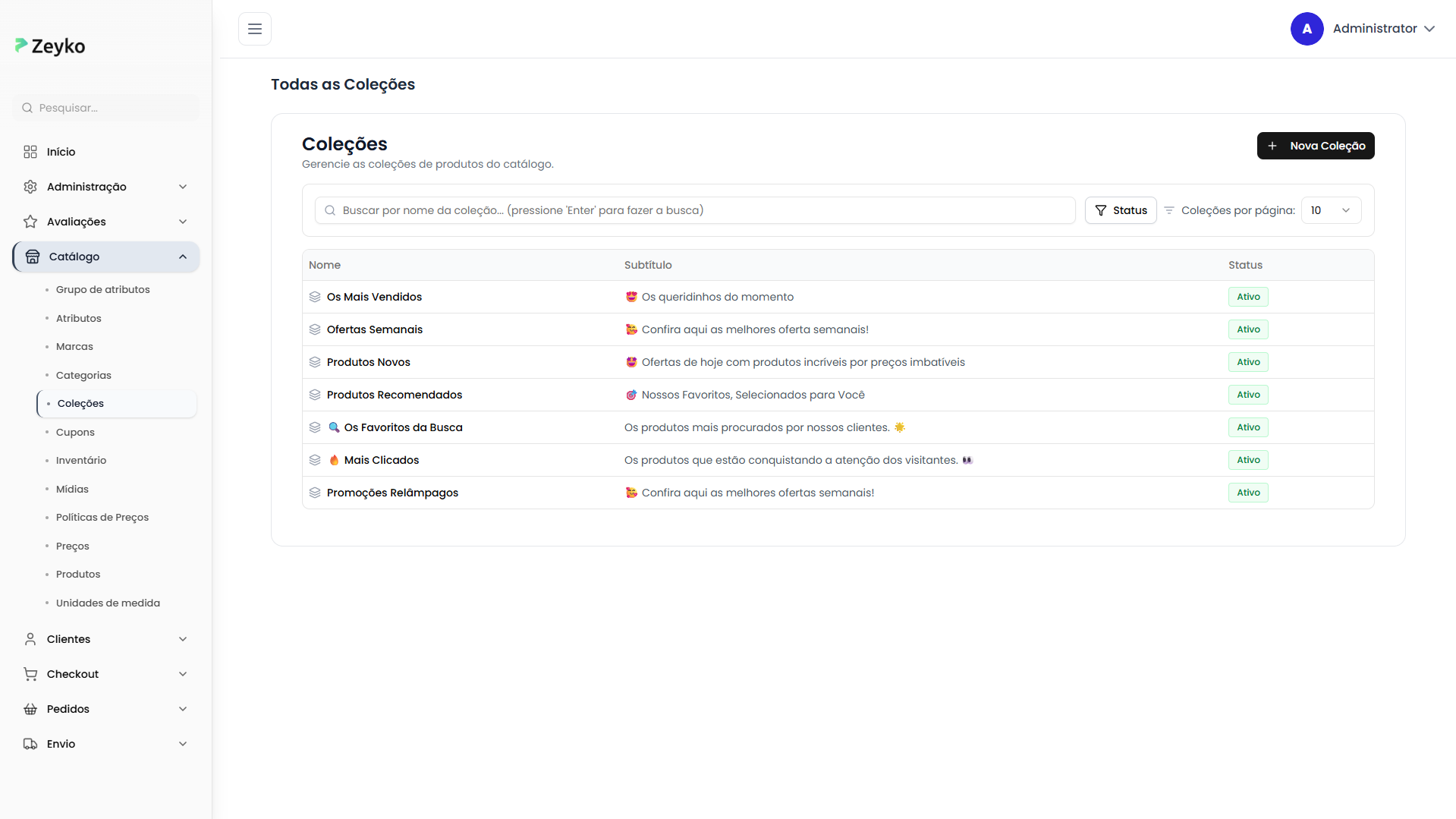Click the Checkout shopping cart icon
This screenshot has width=1456, height=819.
click(x=30, y=674)
